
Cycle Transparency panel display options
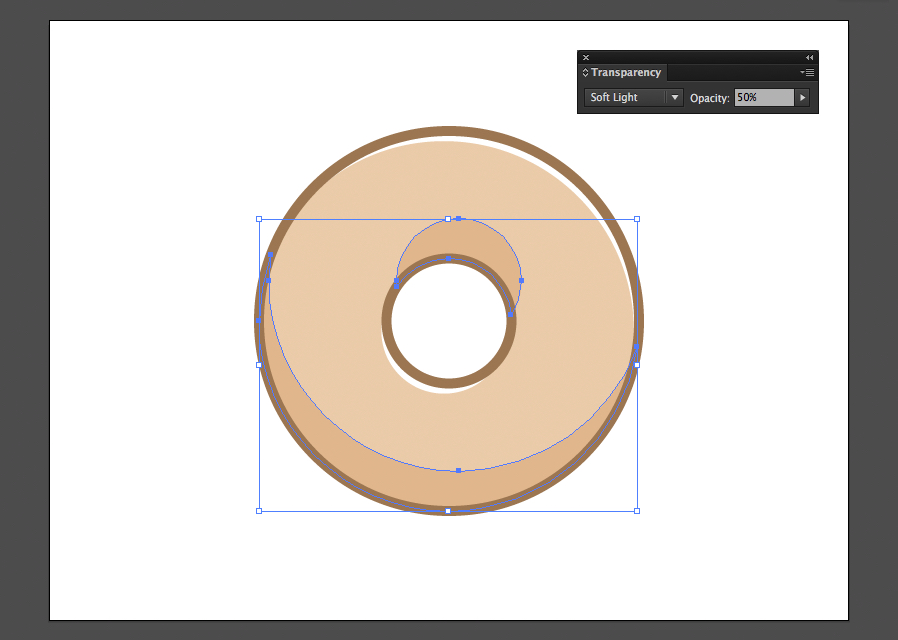585,73
